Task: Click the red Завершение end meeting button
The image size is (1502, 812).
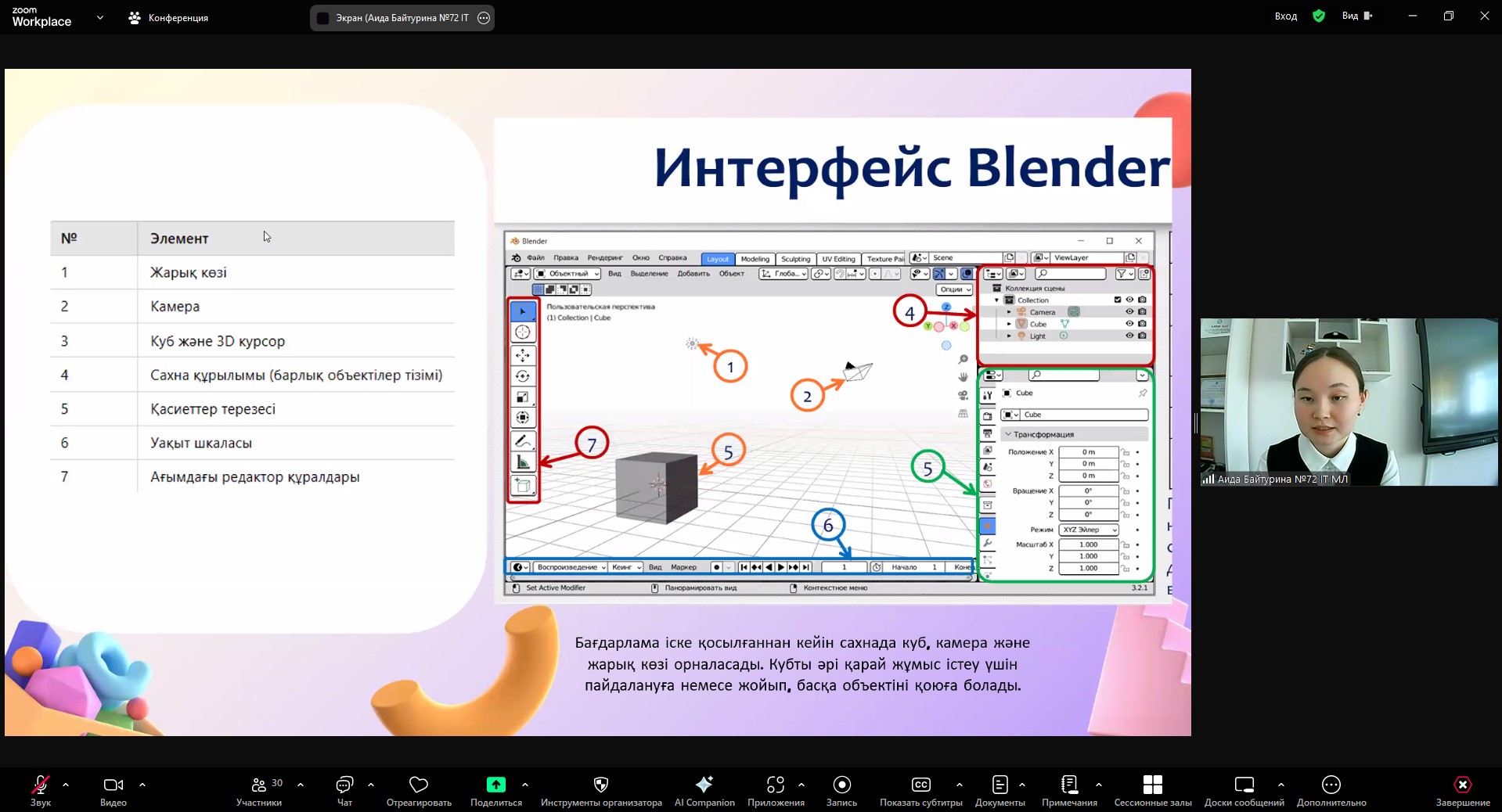Action: [1462, 785]
